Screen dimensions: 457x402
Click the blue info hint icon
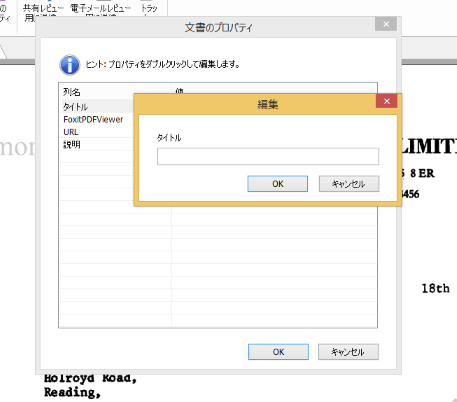(70, 65)
